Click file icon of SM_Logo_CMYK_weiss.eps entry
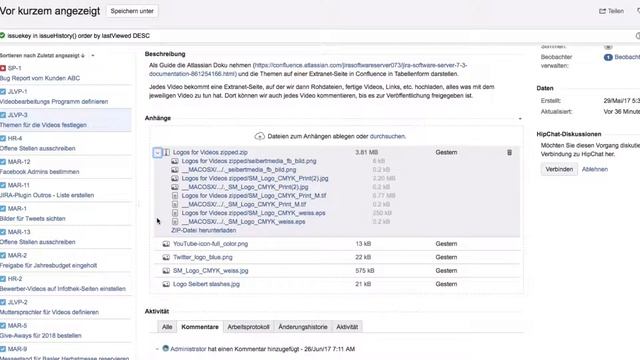Screen dimensions: 640x360 click(x=175, y=213)
